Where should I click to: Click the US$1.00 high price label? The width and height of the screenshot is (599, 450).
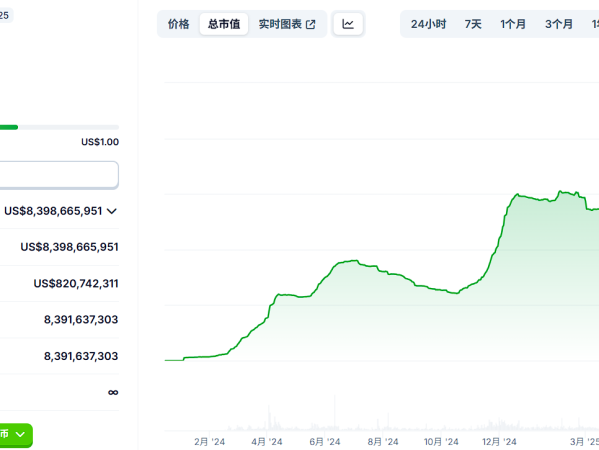(100, 142)
